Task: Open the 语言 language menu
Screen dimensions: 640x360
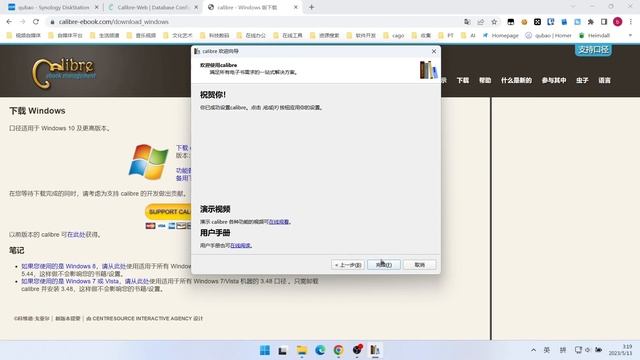Action: pos(604,80)
